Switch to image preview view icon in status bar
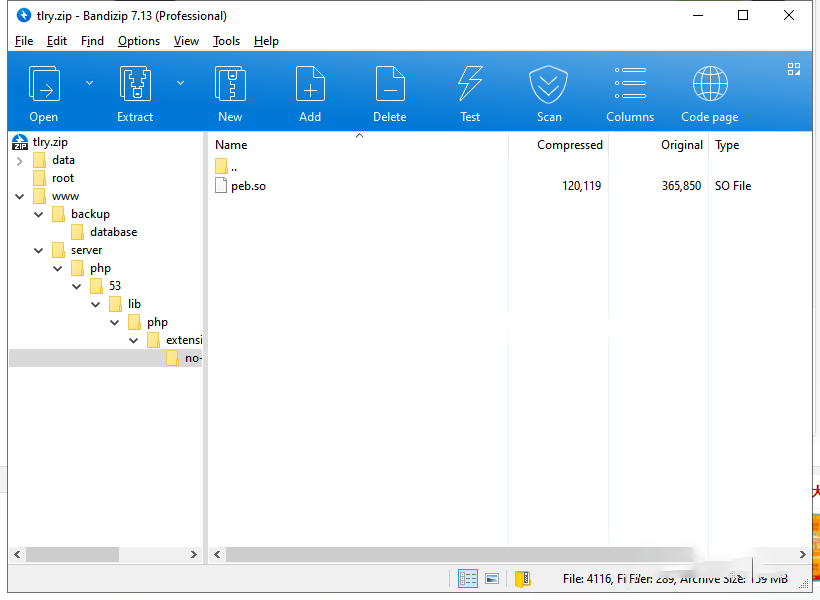The image size is (820, 600). coord(492,579)
